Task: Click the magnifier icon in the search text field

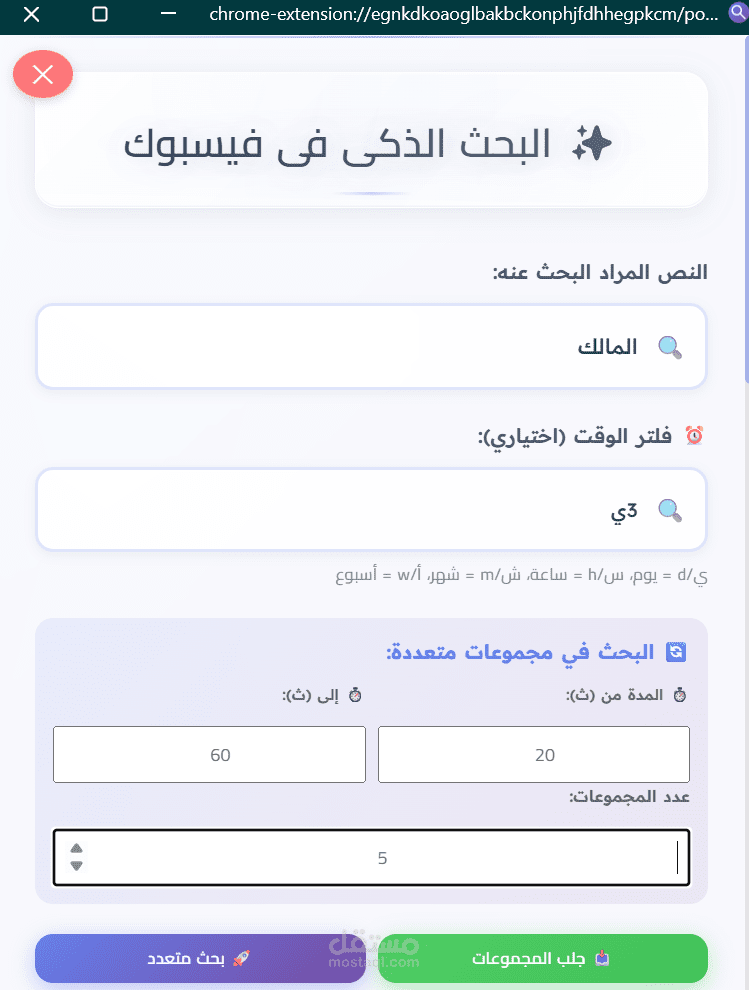Action: point(670,347)
